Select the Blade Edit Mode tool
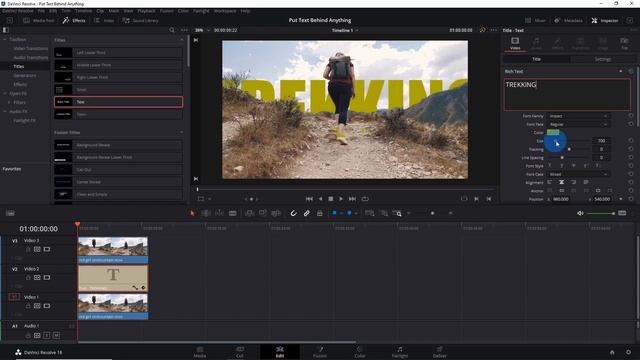Screen dimensions: 640x360 pyautogui.click(x=233, y=213)
